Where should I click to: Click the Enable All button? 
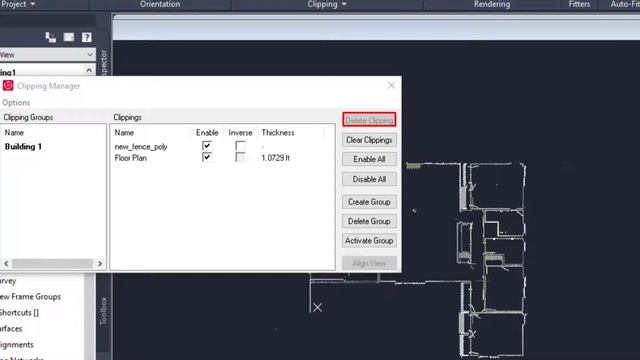(x=369, y=159)
